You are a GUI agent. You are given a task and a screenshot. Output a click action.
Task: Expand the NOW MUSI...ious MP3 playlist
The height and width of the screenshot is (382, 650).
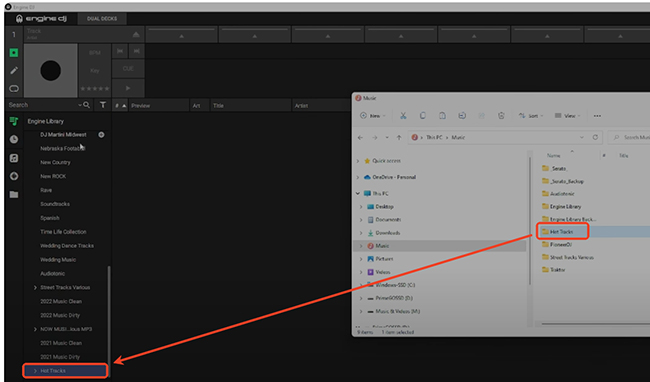click(x=35, y=329)
